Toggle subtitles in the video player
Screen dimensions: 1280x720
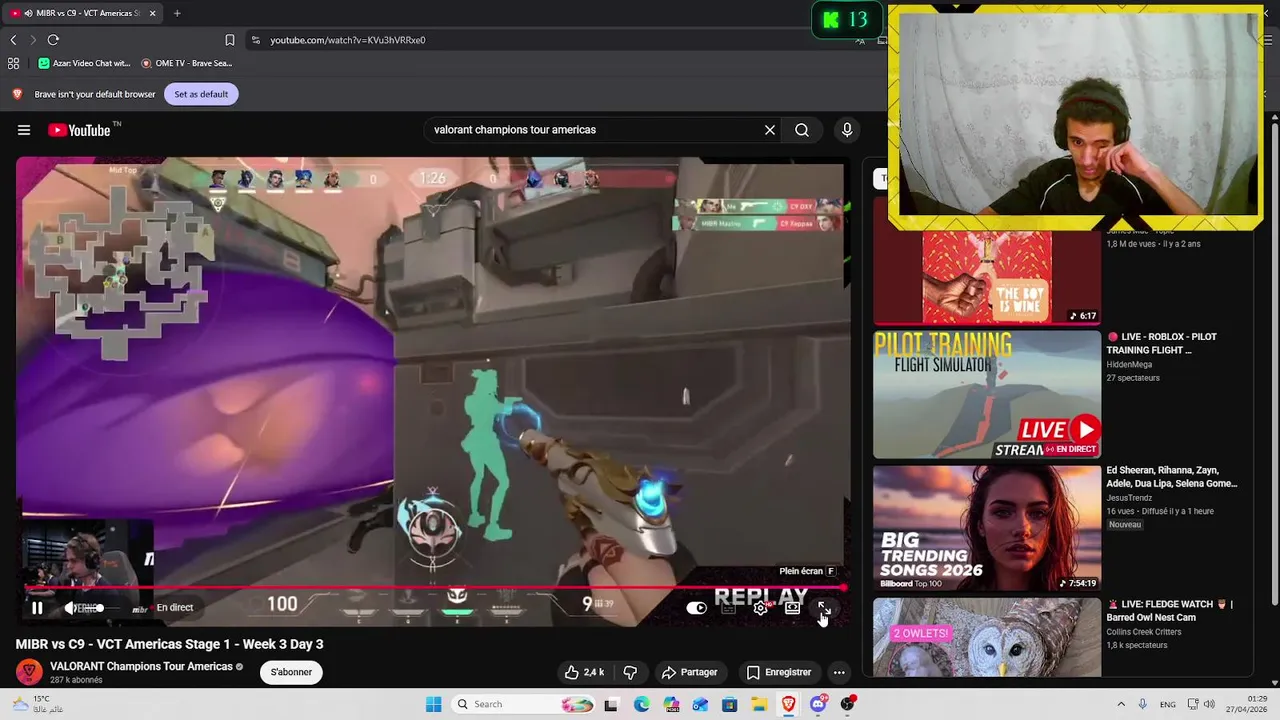coord(728,607)
